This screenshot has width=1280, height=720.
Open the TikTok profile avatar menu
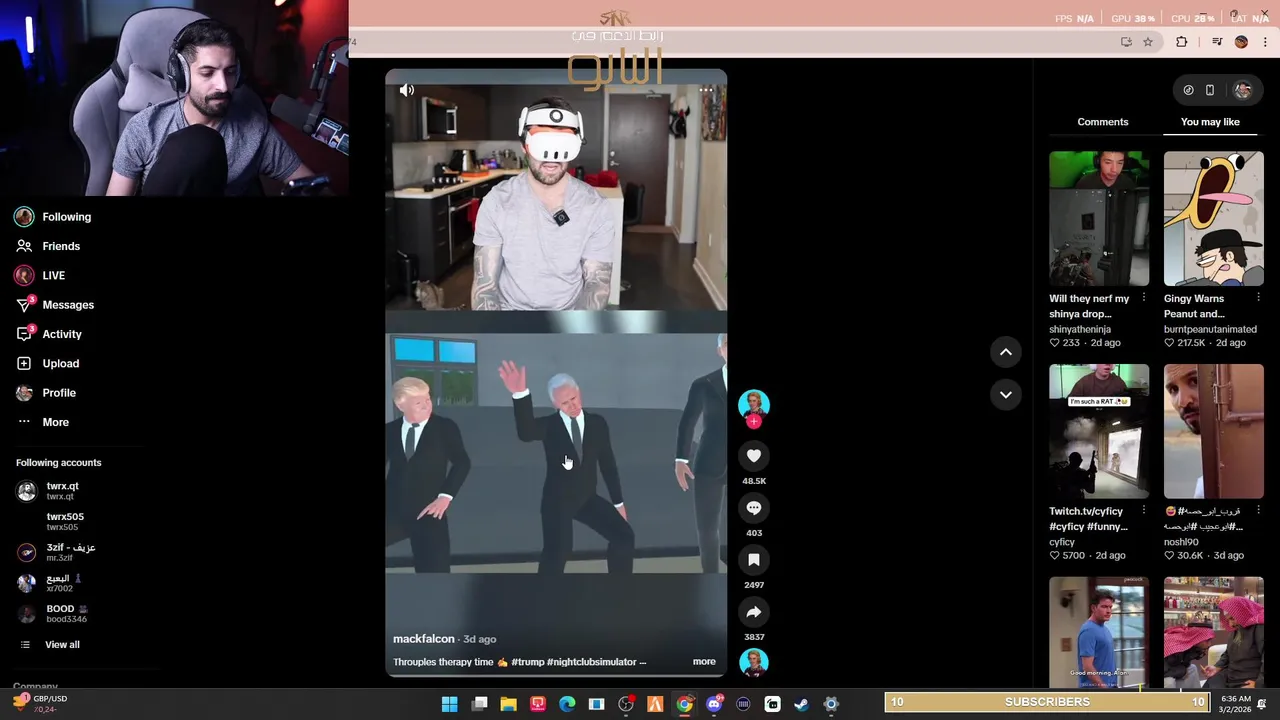pyautogui.click(x=1243, y=90)
